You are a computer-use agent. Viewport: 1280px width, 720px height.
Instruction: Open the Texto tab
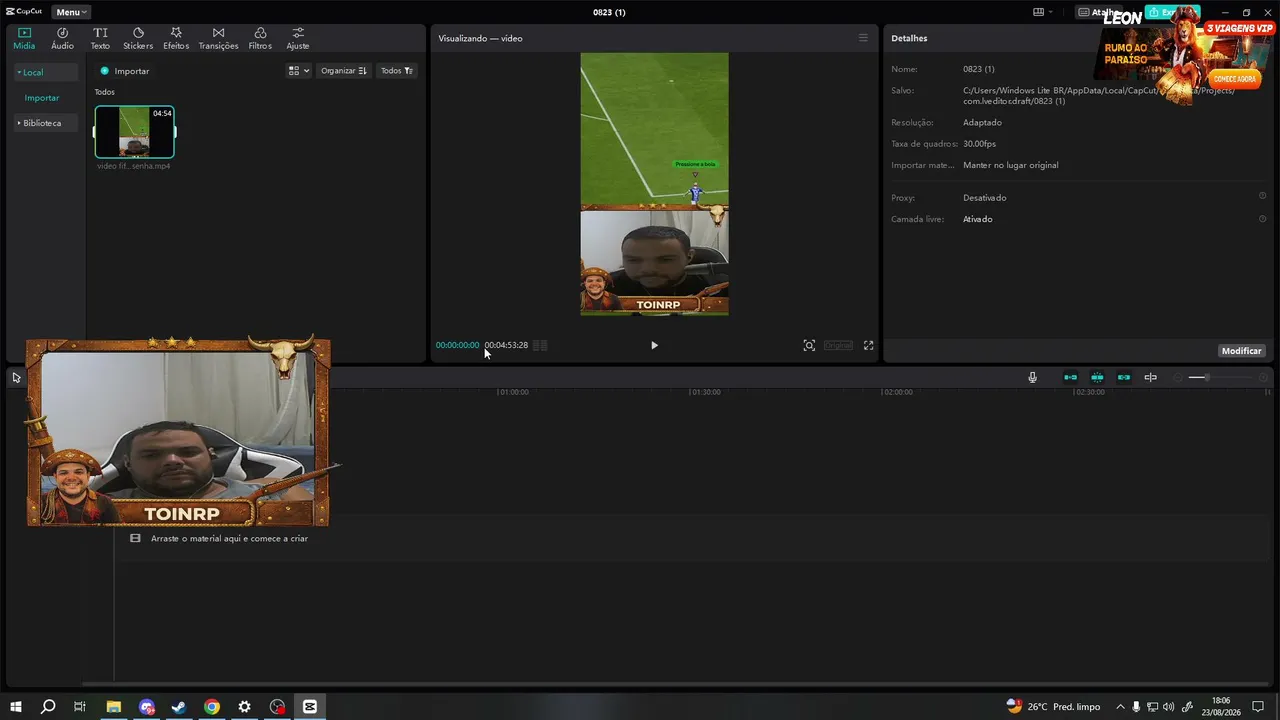click(x=100, y=38)
